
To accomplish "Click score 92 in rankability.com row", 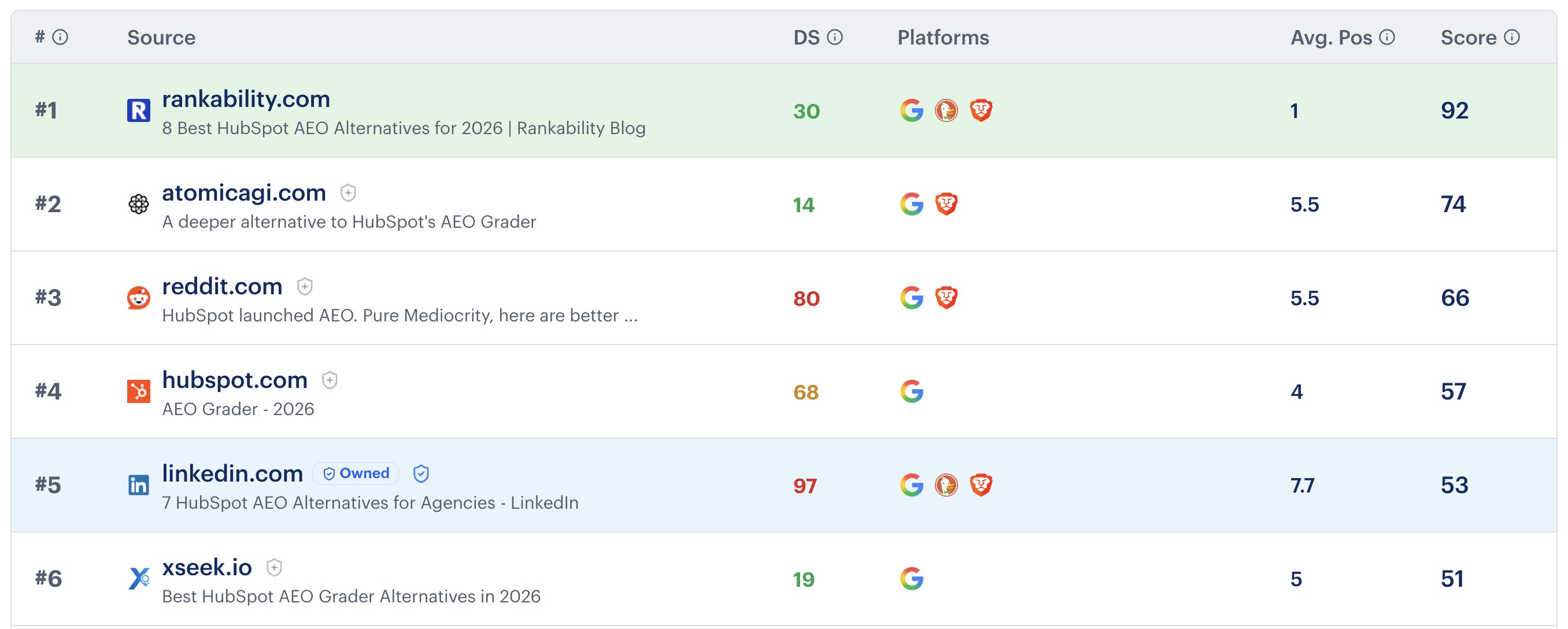I will tap(1455, 110).
